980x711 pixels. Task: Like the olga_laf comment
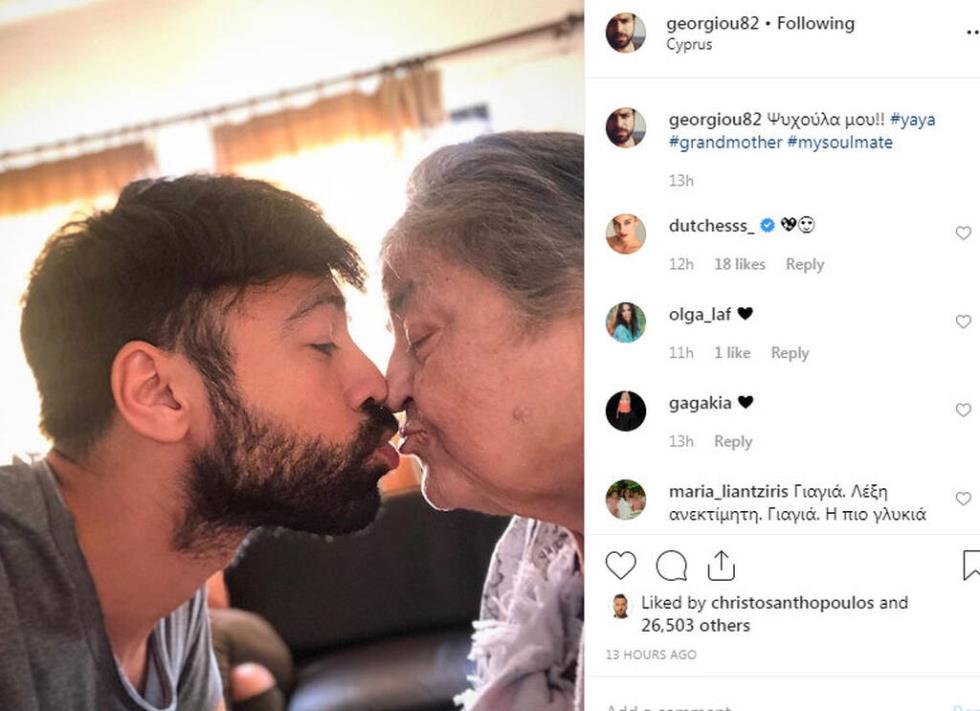coord(963,322)
